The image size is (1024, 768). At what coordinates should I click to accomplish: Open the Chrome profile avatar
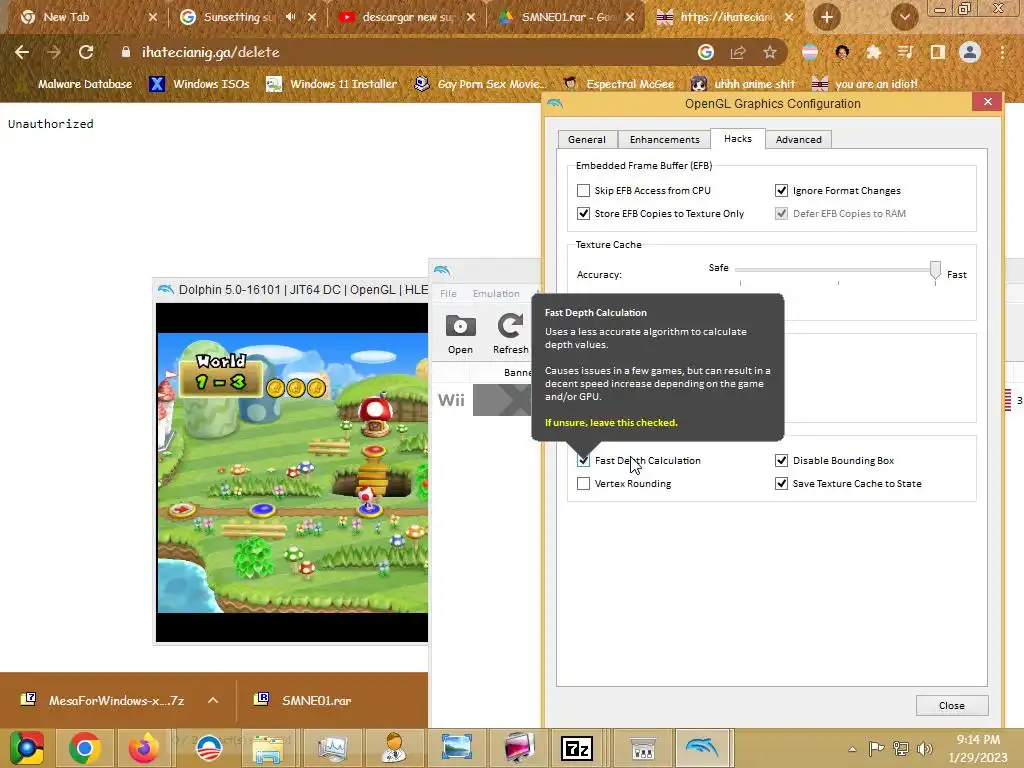point(970,52)
